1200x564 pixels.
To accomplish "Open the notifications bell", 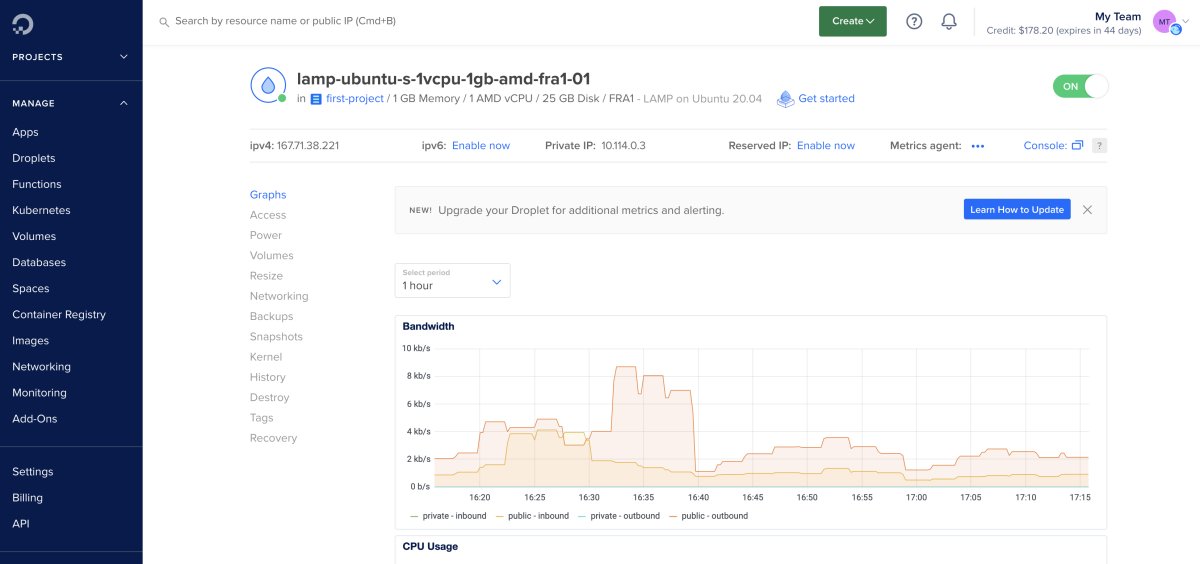I will [x=949, y=21].
